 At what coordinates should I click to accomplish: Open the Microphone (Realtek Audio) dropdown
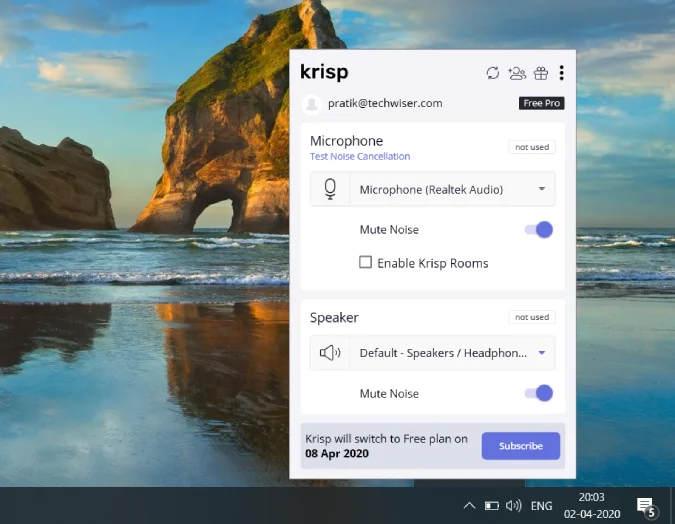433,189
